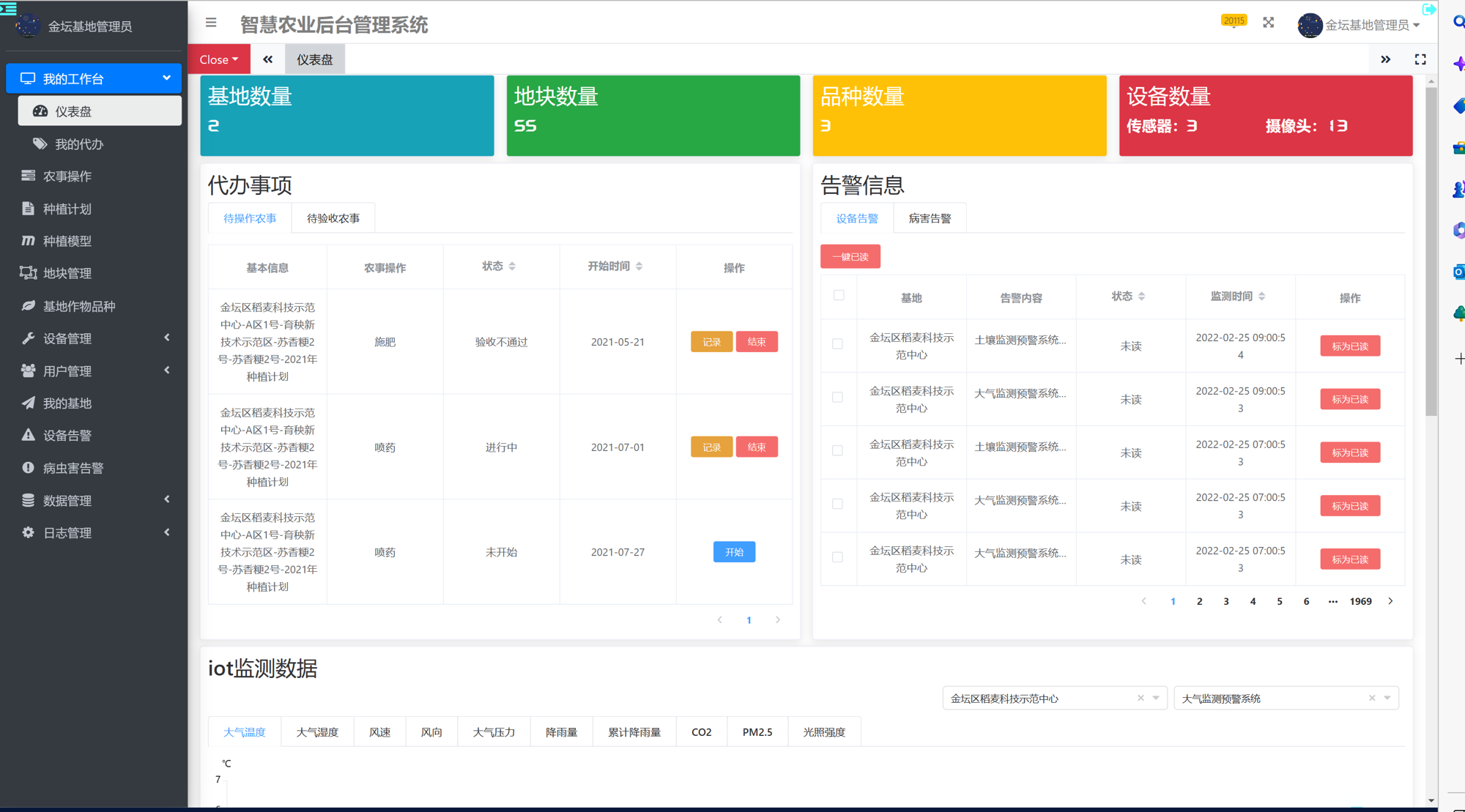Open 设备告警 in the sidebar
The width and height of the screenshot is (1465, 812).
coord(94,435)
